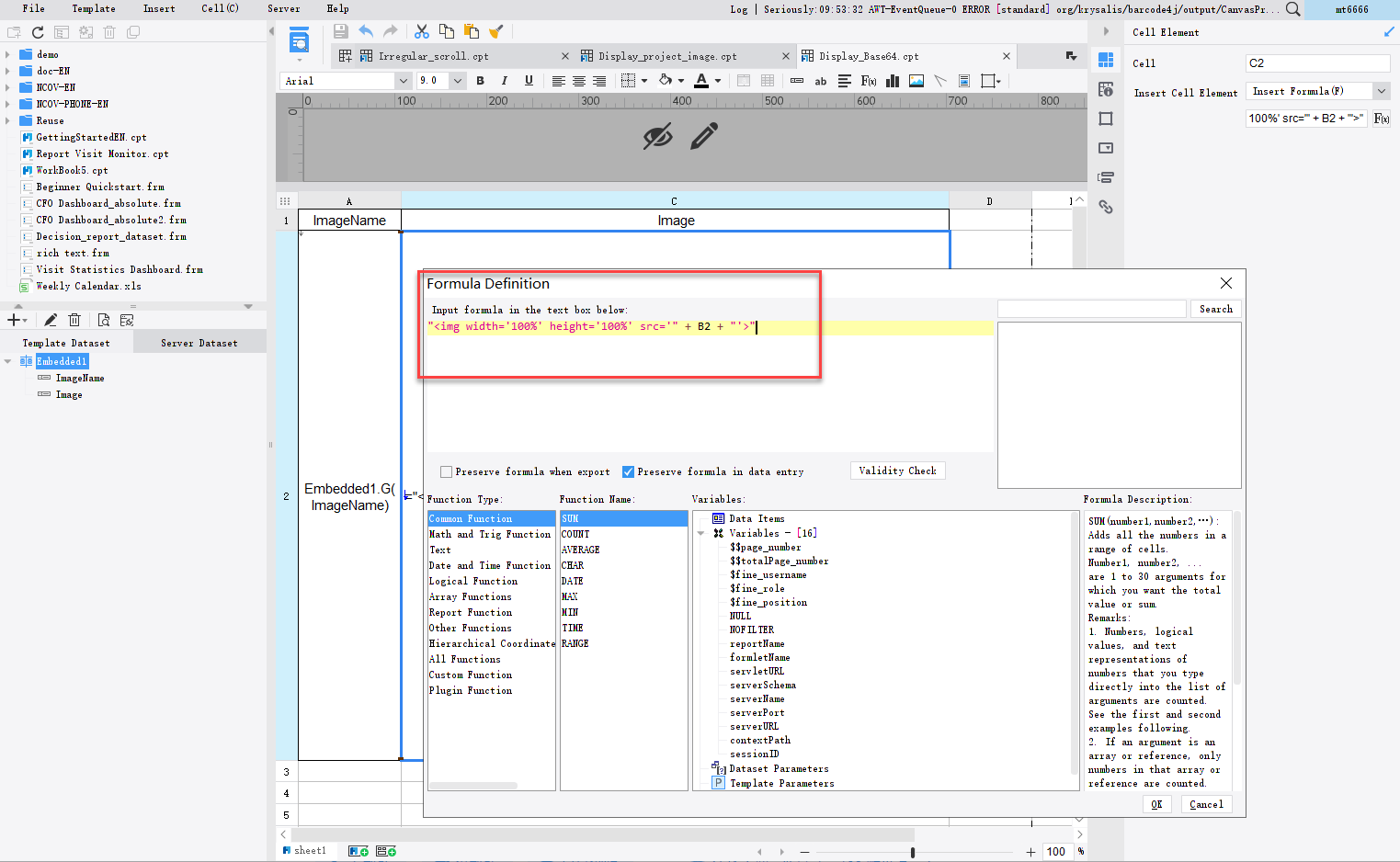The width and height of the screenshot is (1400, 862).
Task: Click the Insert Formula F(x) toolbar icon
Action: (868, 81)
